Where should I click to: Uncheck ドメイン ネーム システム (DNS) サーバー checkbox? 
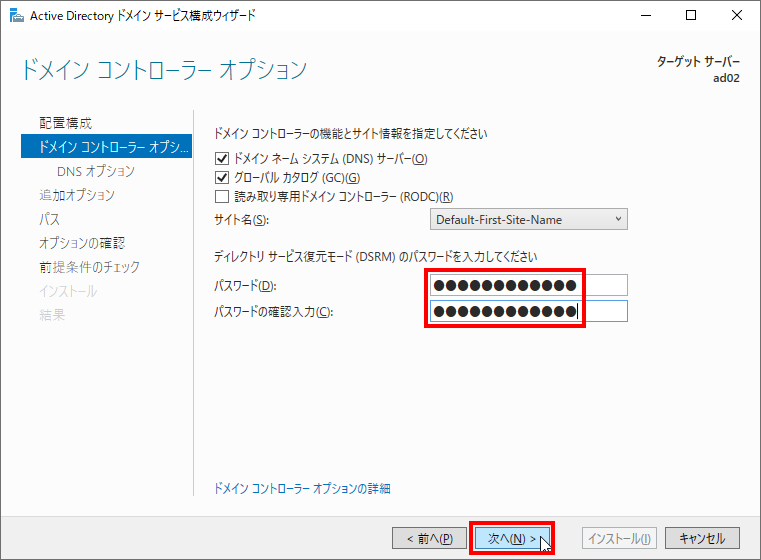pos(222,159)
